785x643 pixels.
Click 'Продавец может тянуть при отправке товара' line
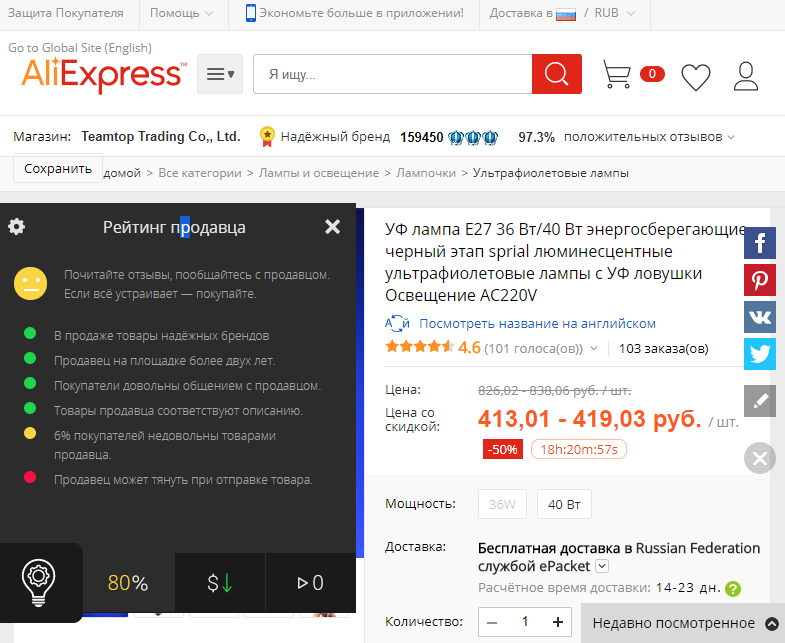click(183, 480)
